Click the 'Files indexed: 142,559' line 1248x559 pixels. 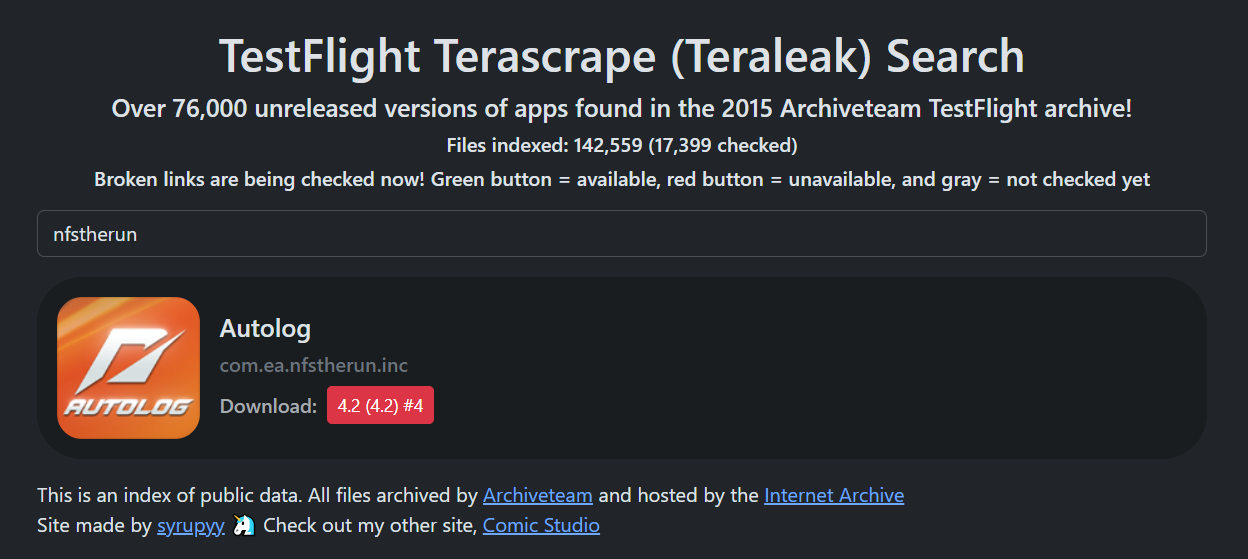[621, 146]
